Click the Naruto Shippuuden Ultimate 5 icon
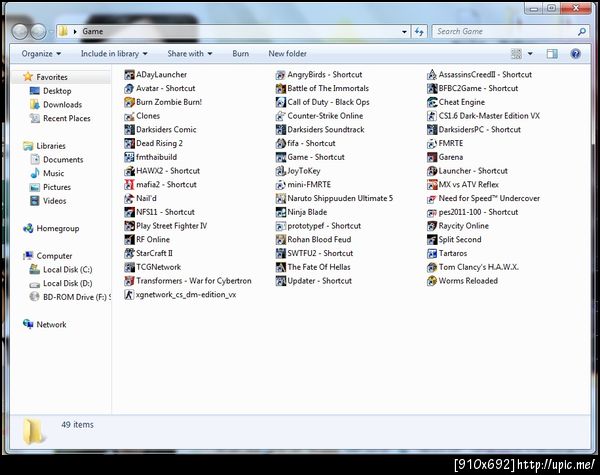Viewport: 600px width, 475px height. pyautogui.click(x=280, y=198)
